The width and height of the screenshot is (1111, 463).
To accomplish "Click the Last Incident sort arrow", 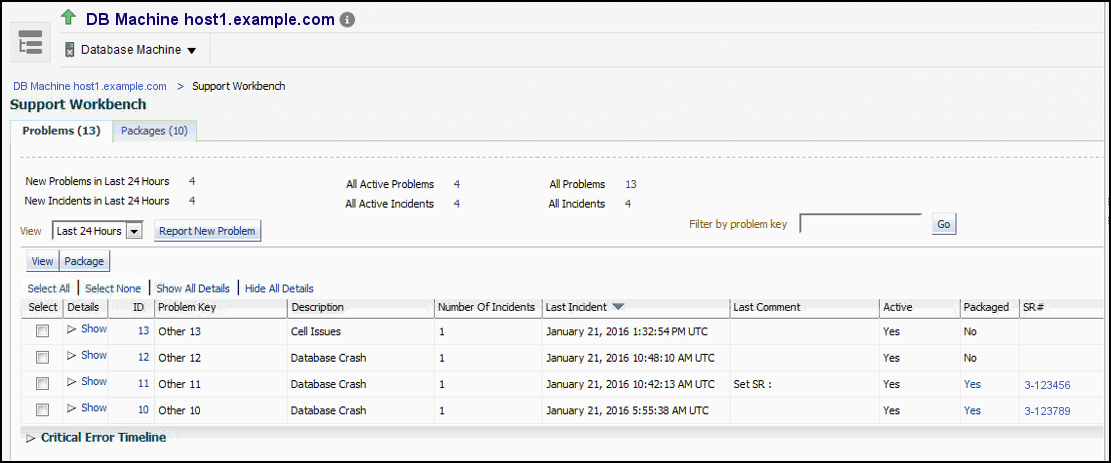I will (618, 307).
